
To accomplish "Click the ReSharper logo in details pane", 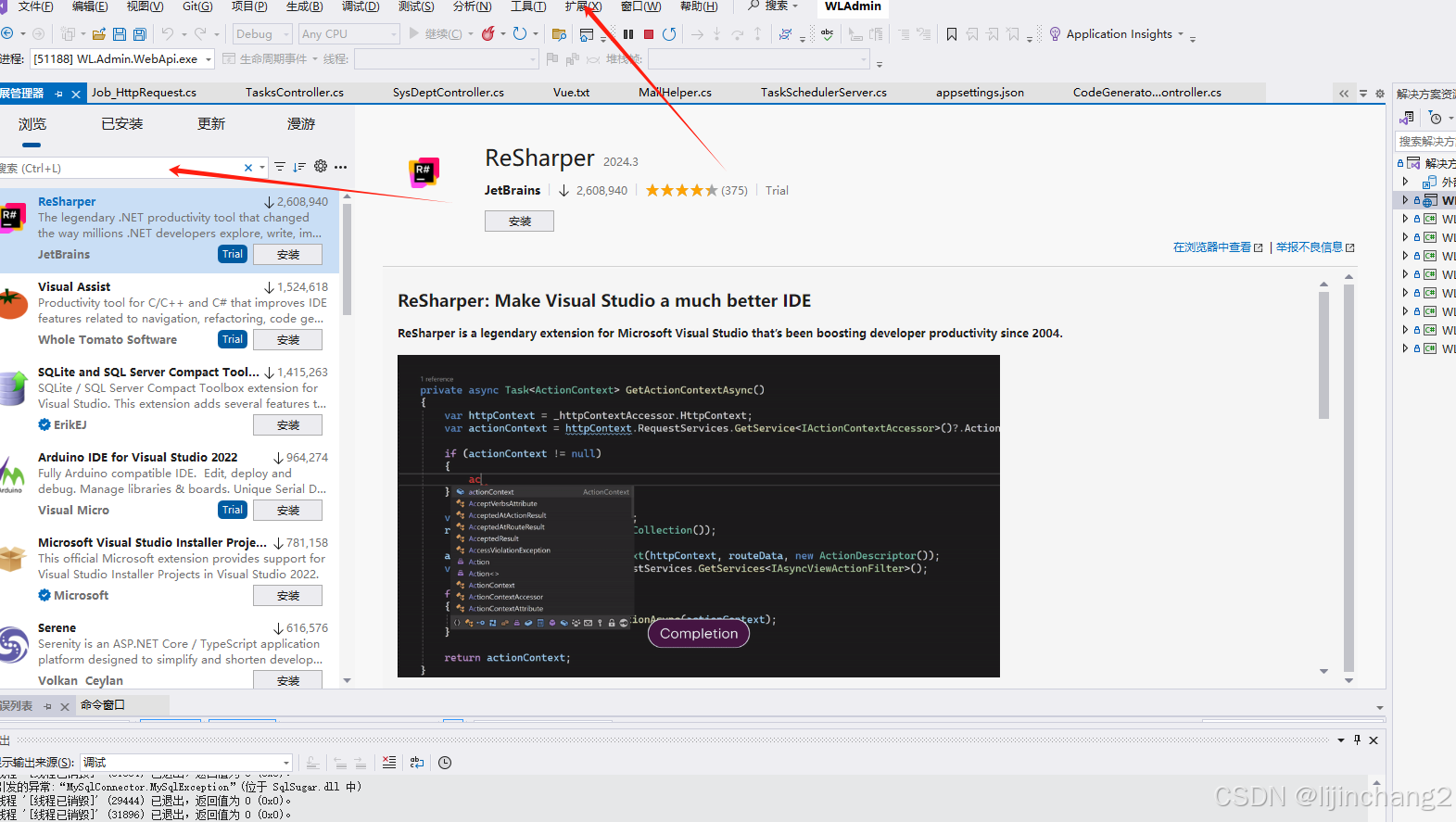I will (424, 172).
